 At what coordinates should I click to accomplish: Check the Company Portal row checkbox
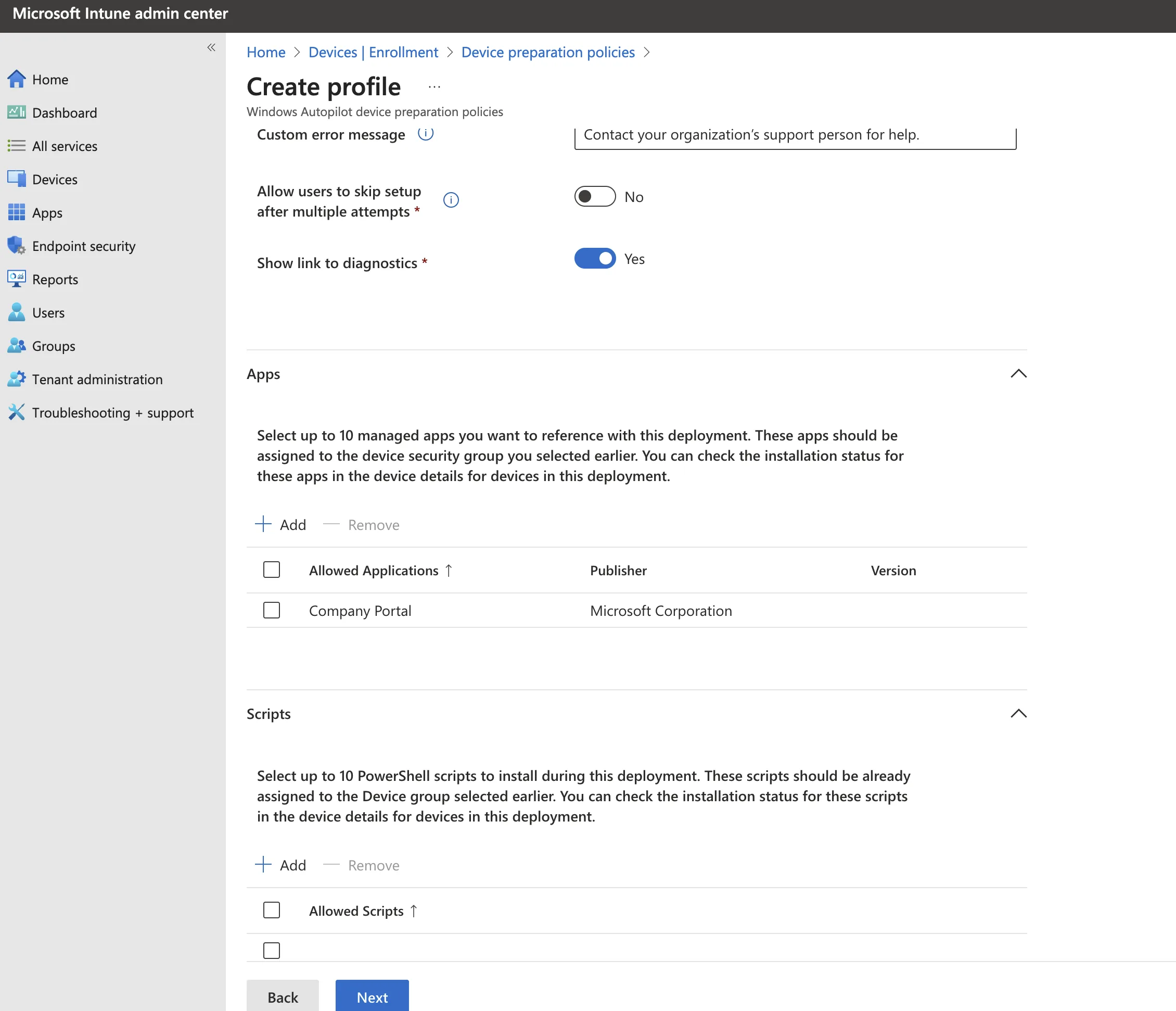[271, 611]
